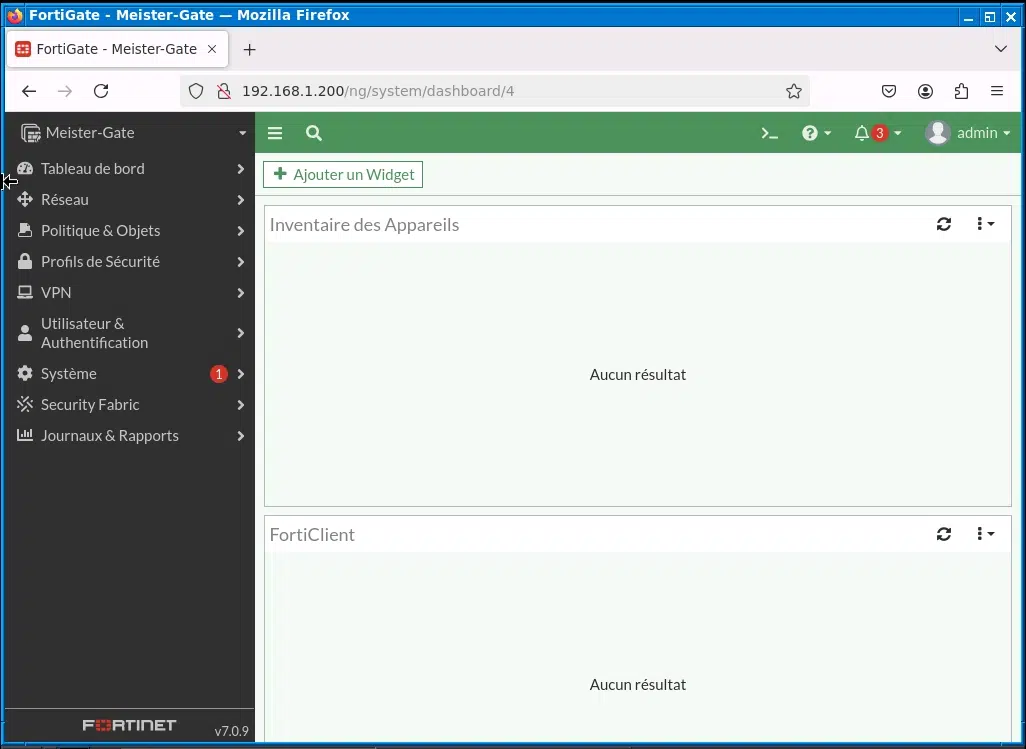The image size is (1026, 749).
Task: Open Inventaire des Appareils widget options menu
Action: tap(984, 224)
